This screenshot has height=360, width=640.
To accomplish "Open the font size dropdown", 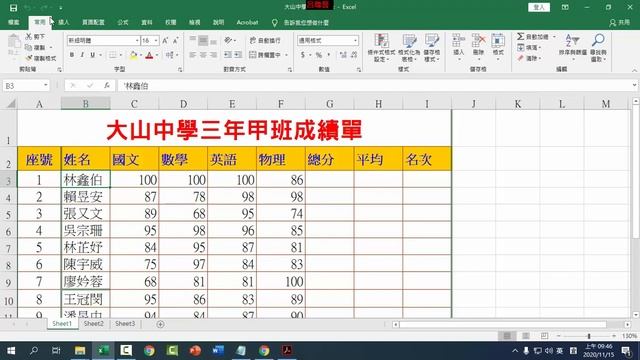I will tap(156, 40).
